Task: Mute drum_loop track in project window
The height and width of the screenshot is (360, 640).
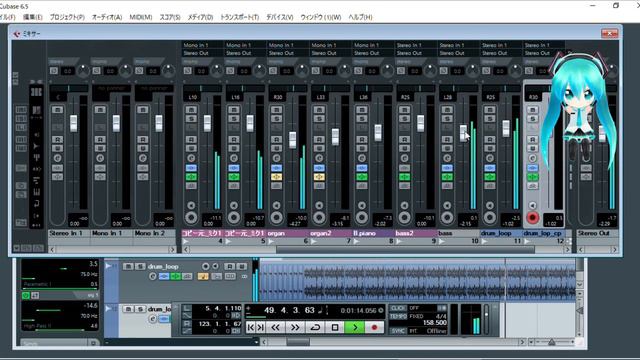Action: click(x=128, y=267)
